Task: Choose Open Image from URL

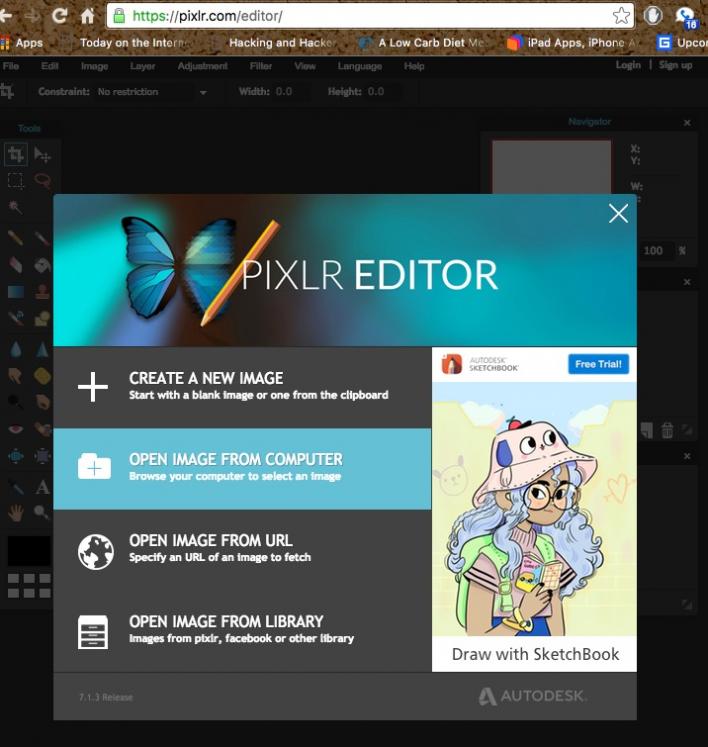Action: [242, 550]
